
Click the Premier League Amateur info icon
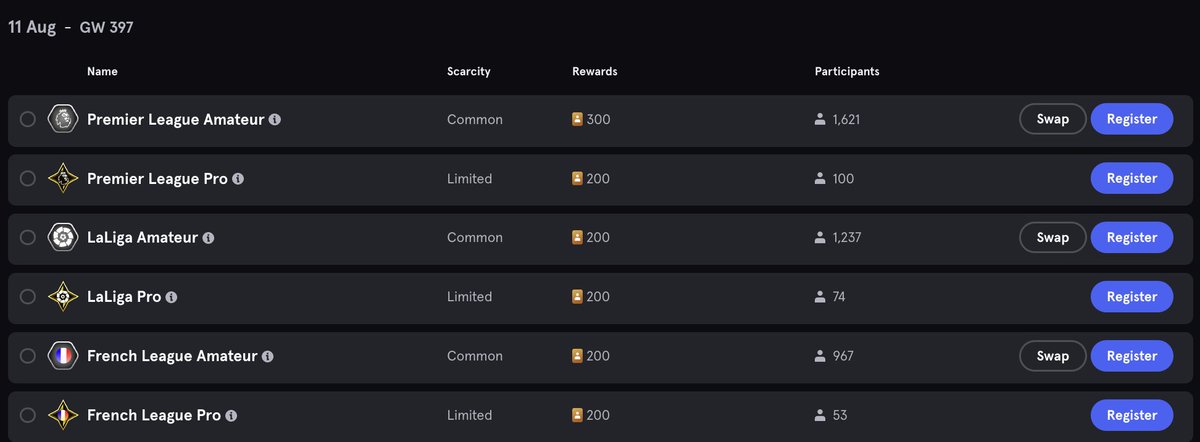pos(275,119)
